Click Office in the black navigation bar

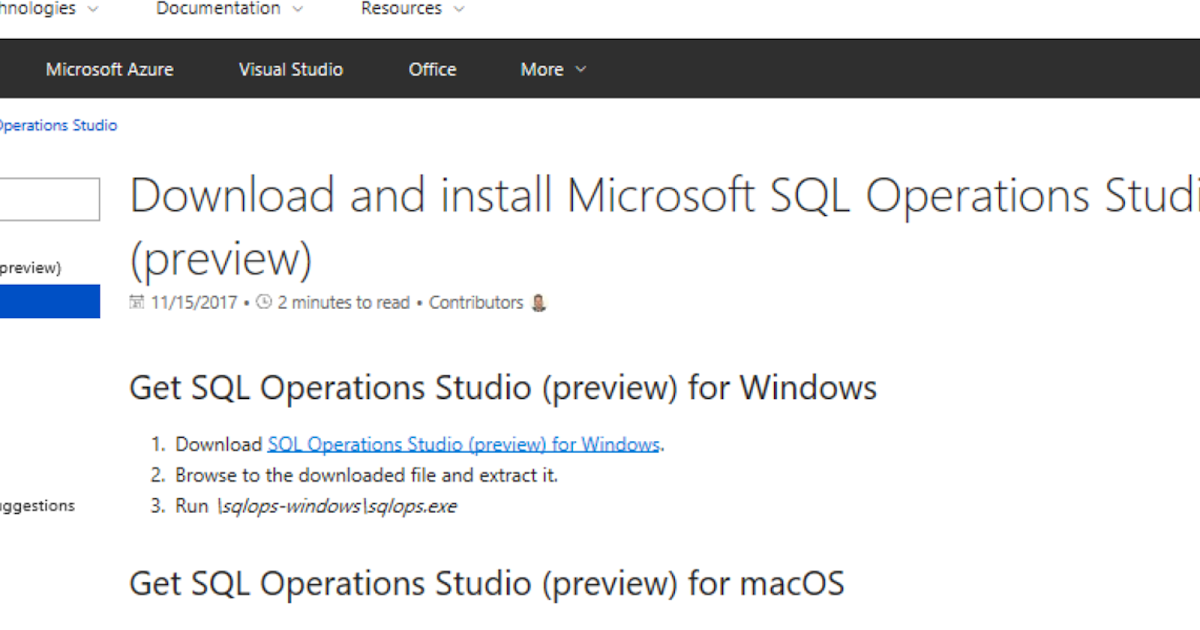coord(432,68)
